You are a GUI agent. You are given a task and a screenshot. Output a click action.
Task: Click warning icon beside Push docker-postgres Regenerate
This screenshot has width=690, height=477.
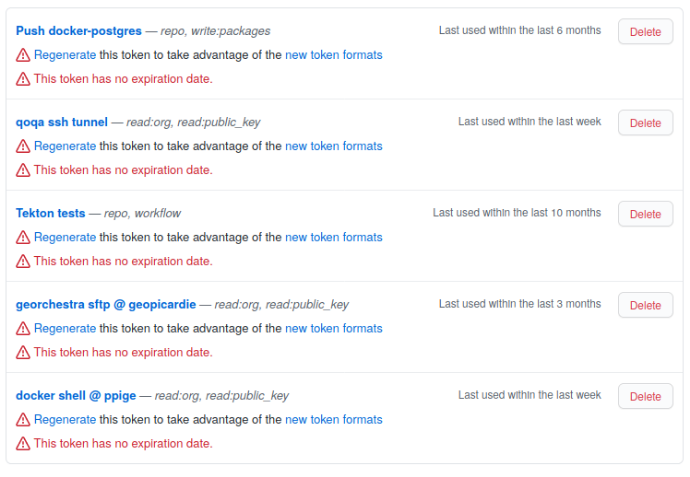(23, 55)
